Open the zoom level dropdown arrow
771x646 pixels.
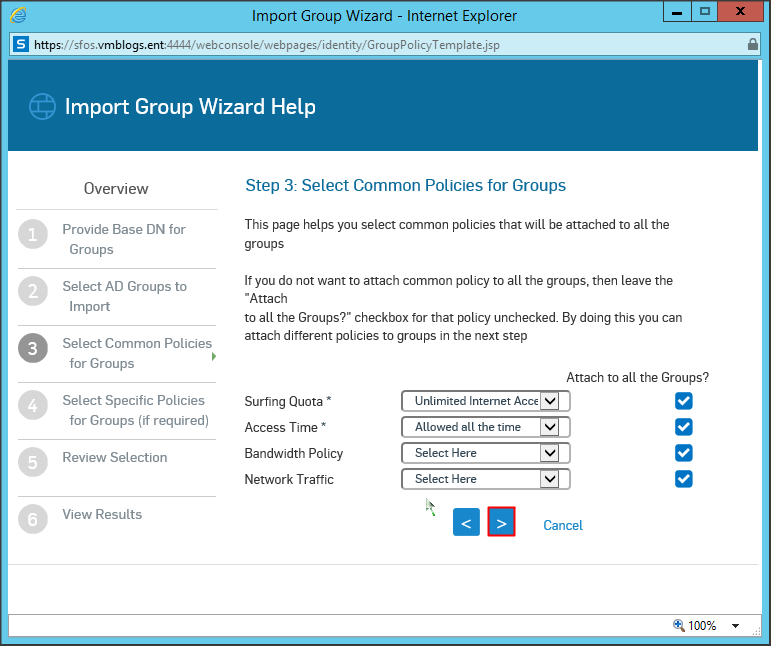click(x=735, y=626)
